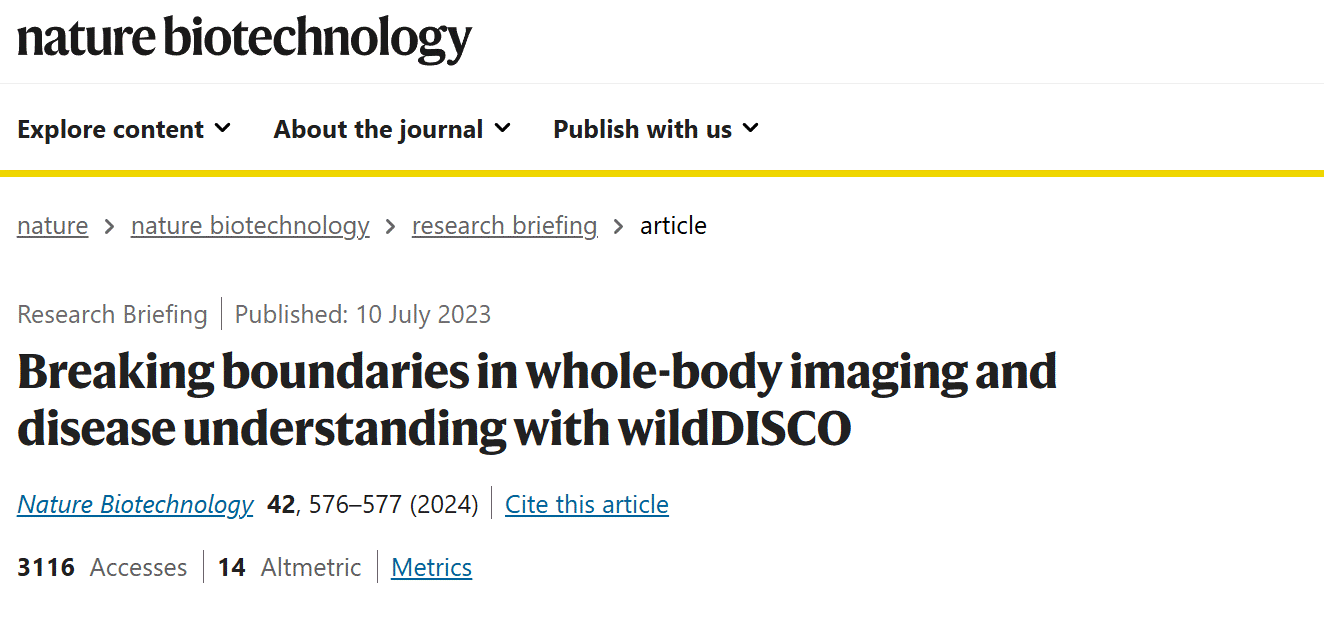Viewport: 1324px width, 638px height.
Task: Open the Metrics link
Action: pos(431,568)
